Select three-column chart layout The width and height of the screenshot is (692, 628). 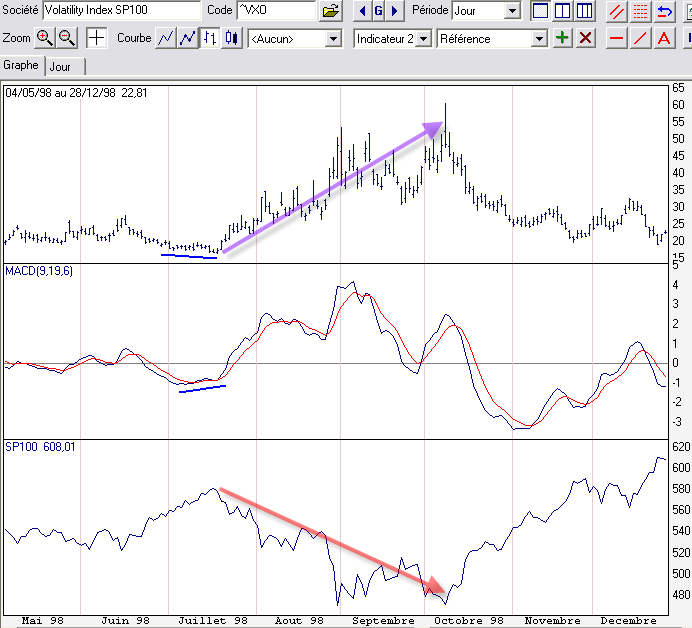point(584,10)
